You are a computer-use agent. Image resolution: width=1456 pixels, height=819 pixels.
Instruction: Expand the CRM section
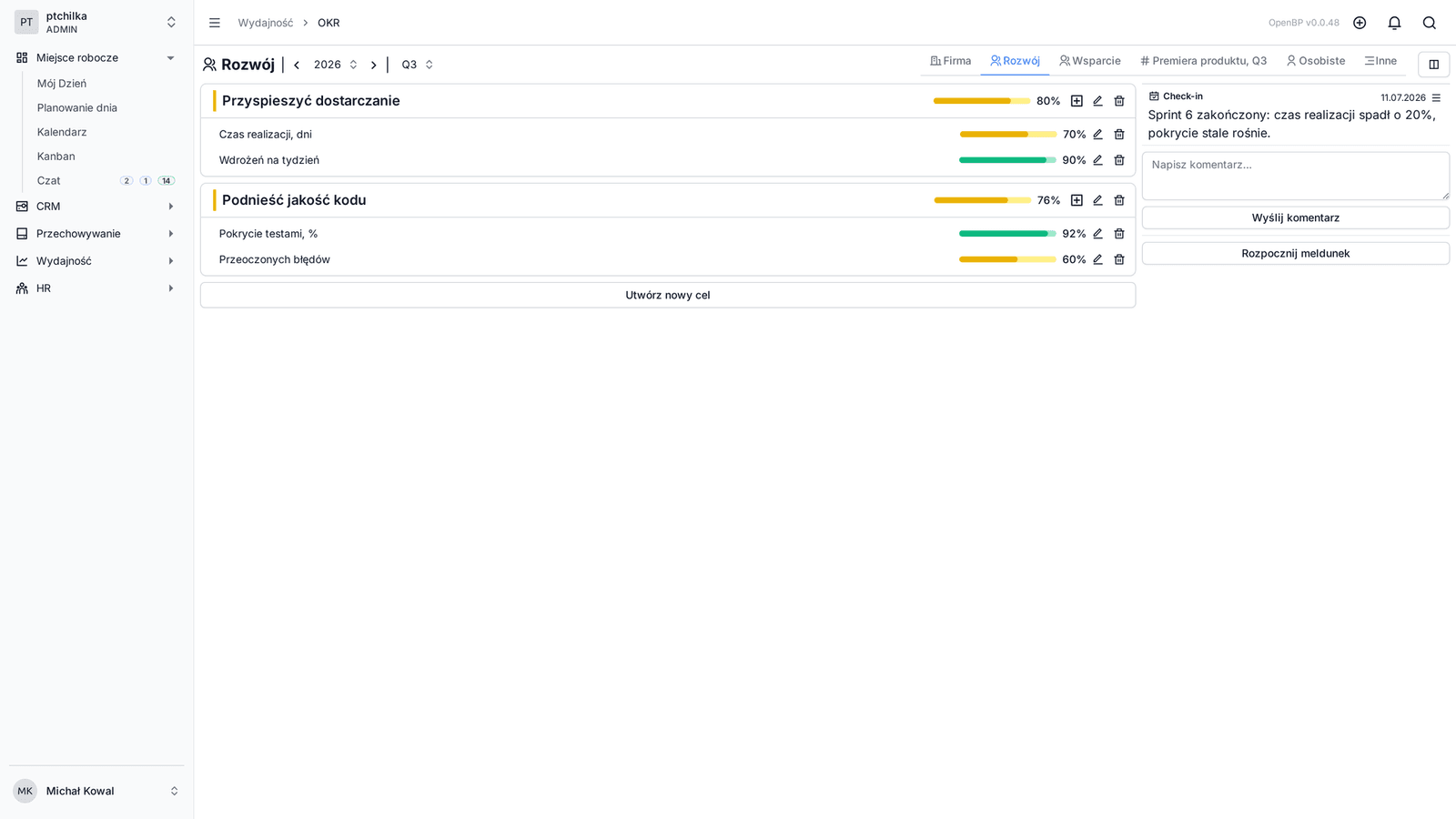click(x=96, y=207)
